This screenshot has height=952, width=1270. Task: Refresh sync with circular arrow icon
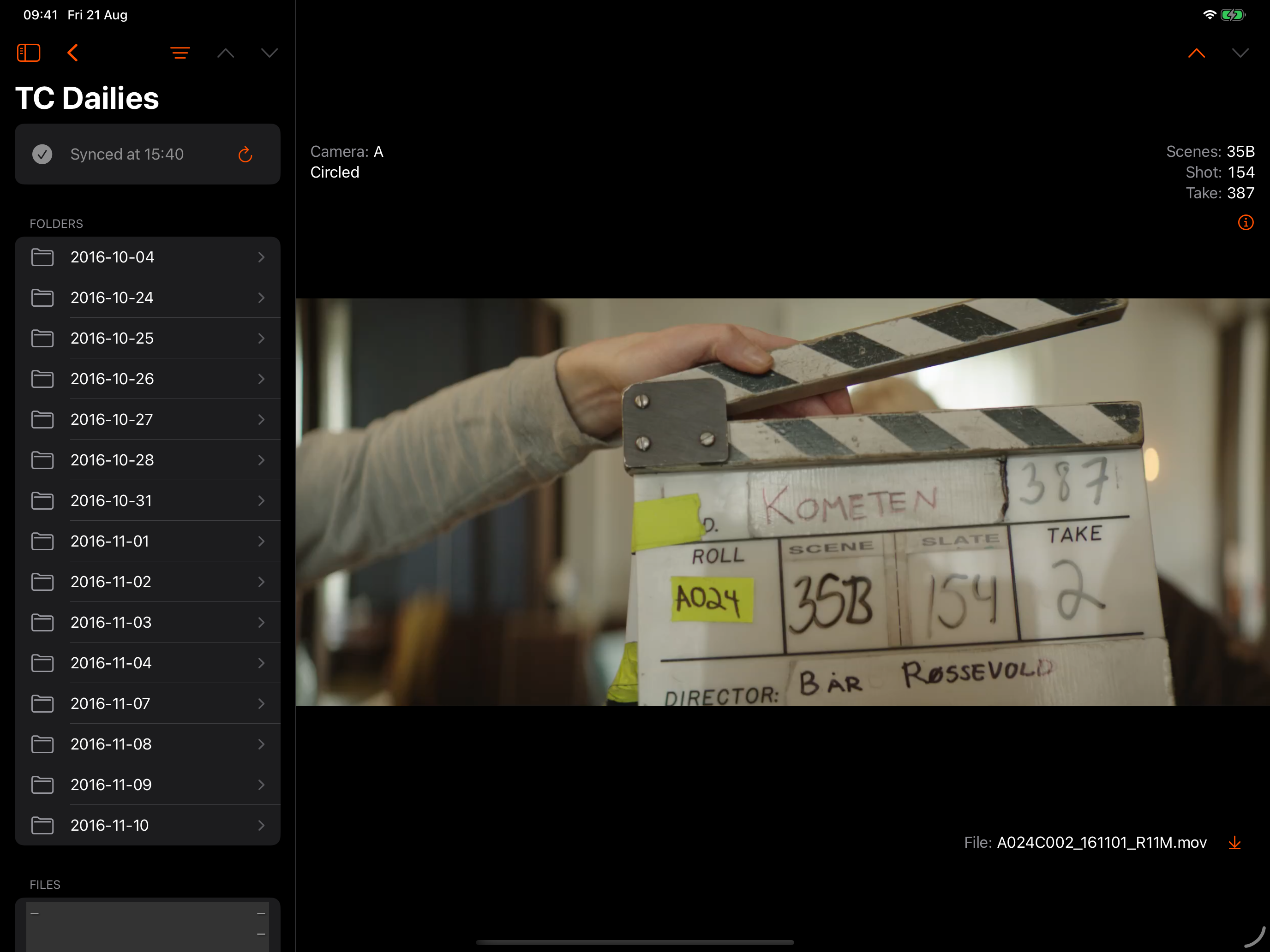245,154
